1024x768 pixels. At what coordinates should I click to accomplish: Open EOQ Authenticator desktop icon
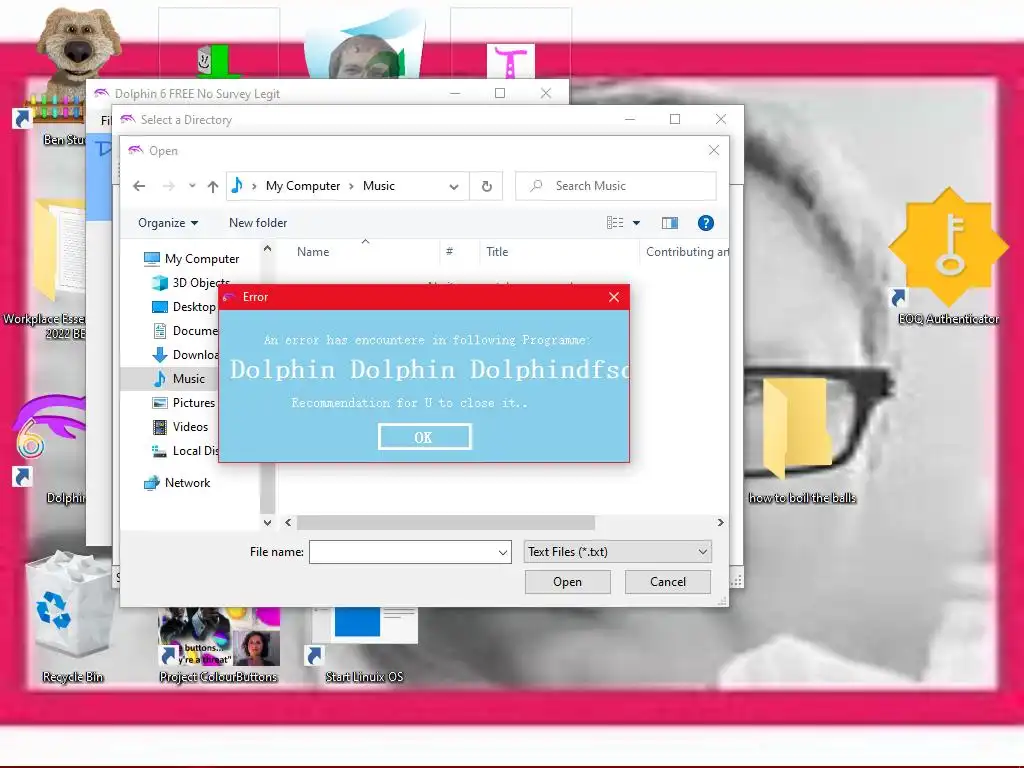click(x=948, y=256)
